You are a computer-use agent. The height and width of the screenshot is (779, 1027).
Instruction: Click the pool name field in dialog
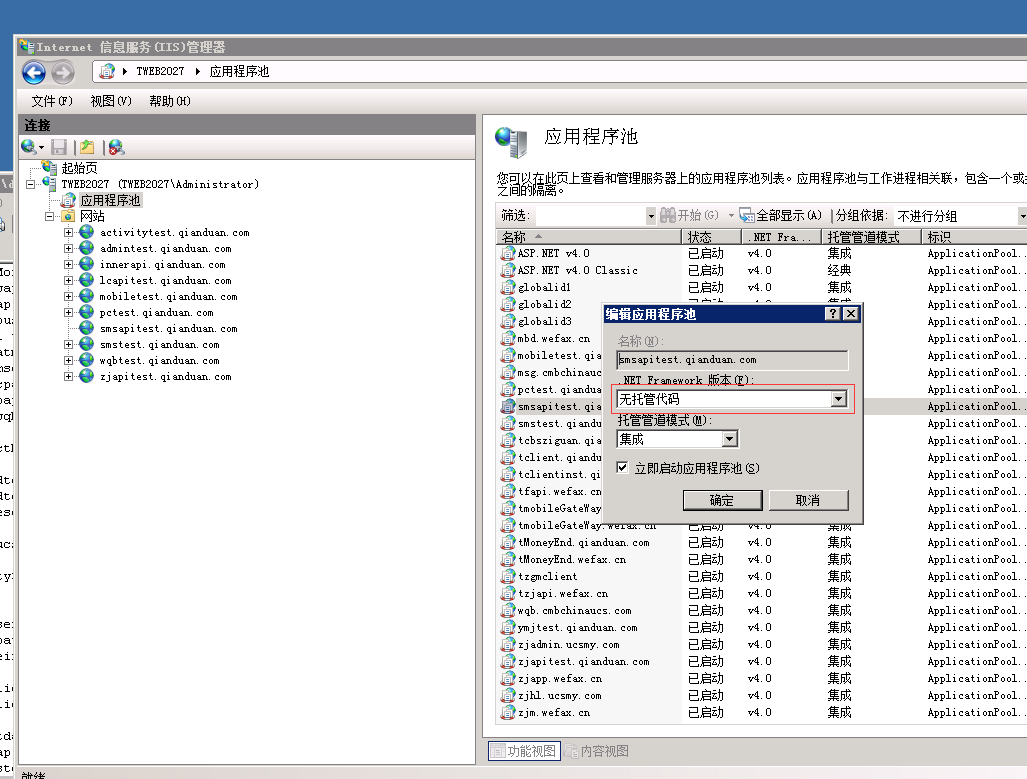point(732,360)
